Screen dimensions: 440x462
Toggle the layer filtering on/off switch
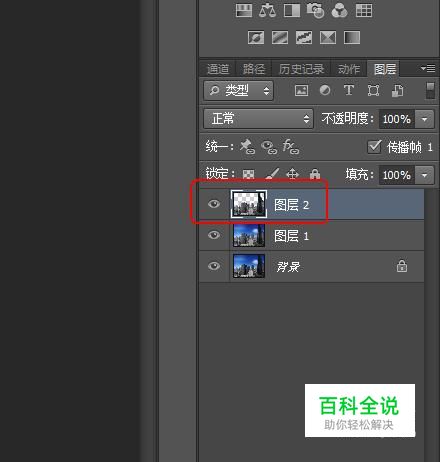(x=430, y=90)
